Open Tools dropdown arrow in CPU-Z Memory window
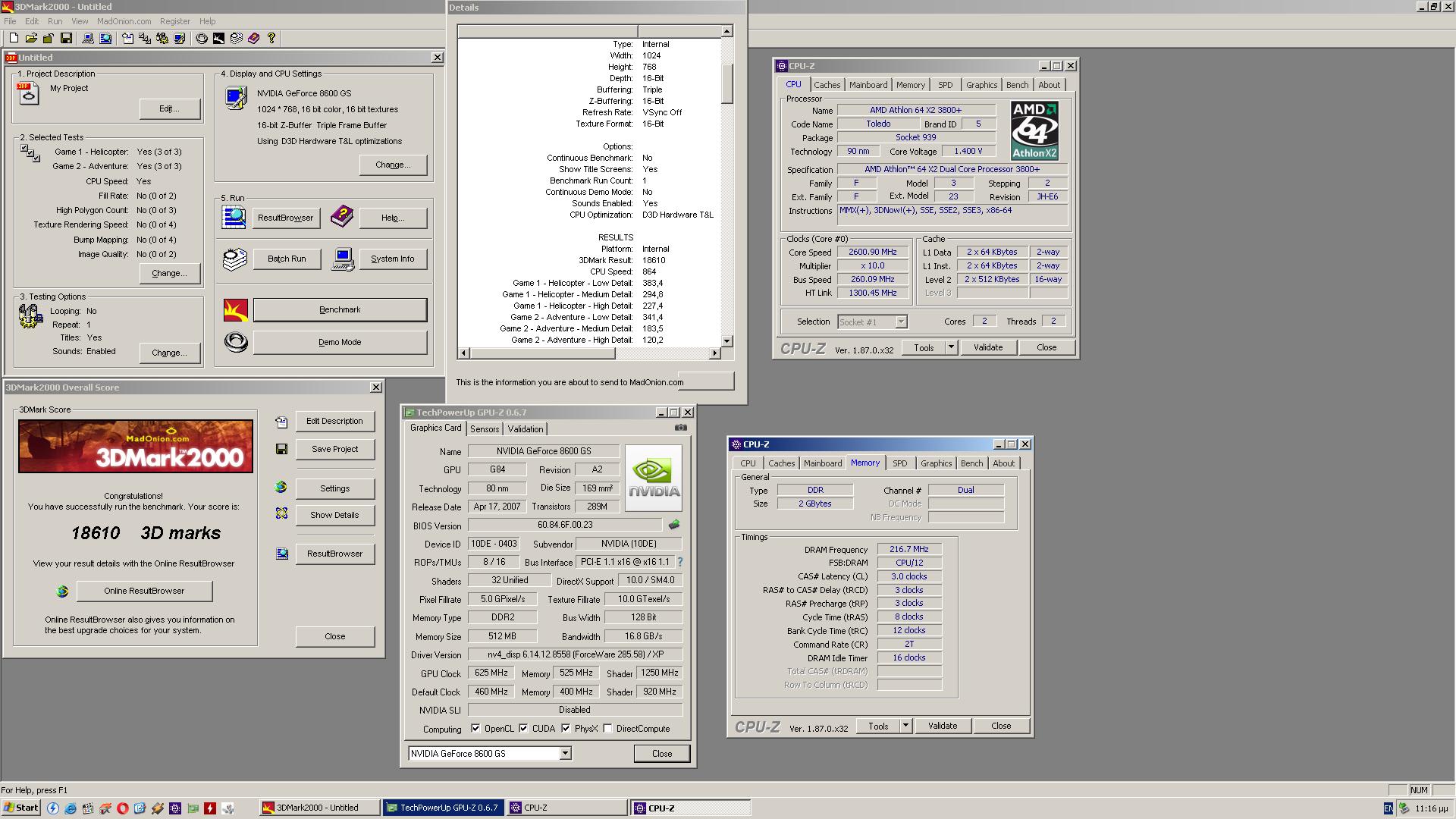Image resolution: width=1456 pixels, height=819 pixels. tap(905, 726)
